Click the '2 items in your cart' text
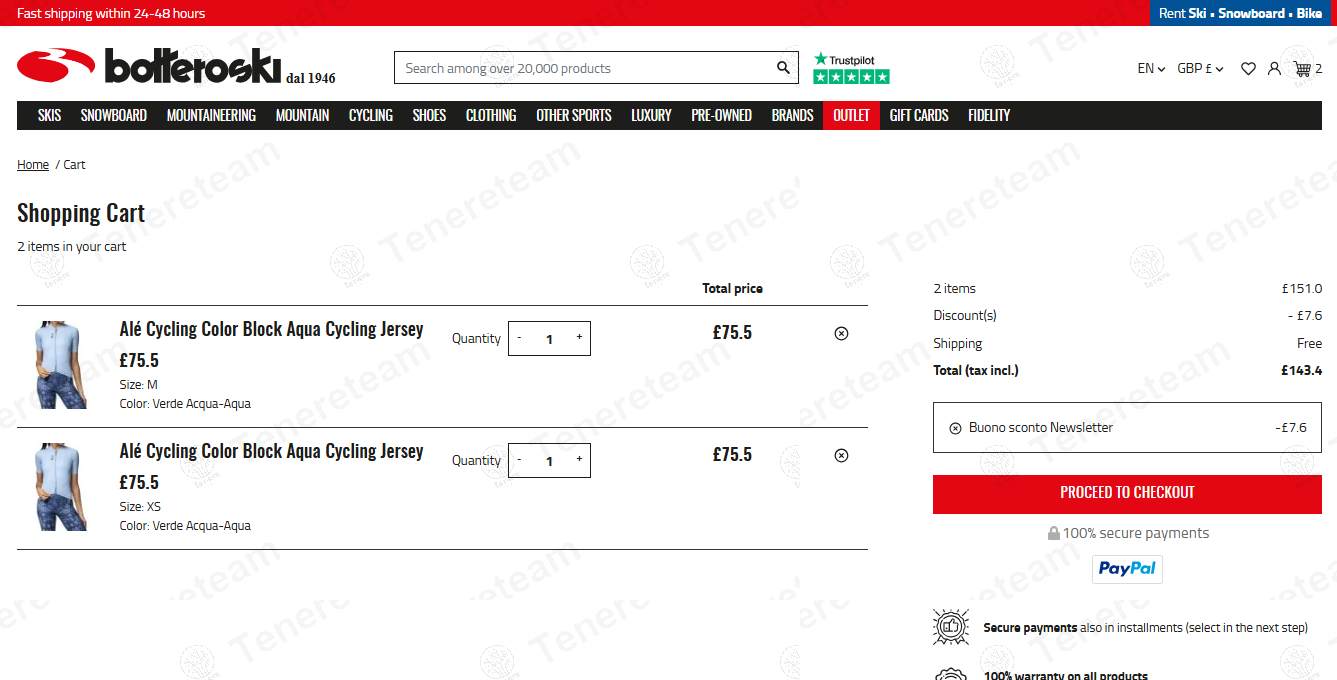 tap(72, 247)
